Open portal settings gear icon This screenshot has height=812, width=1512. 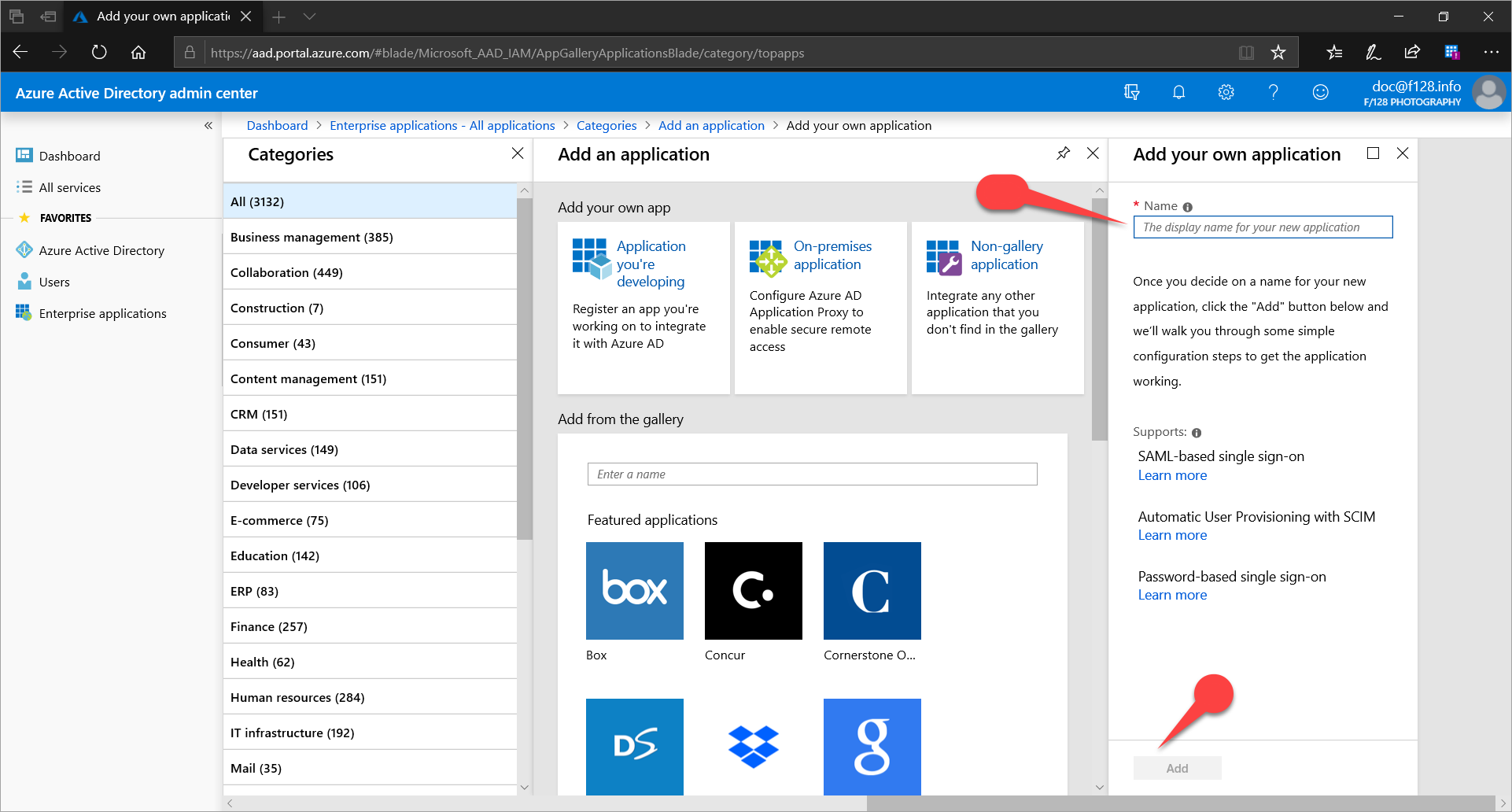pos(1226,92)
